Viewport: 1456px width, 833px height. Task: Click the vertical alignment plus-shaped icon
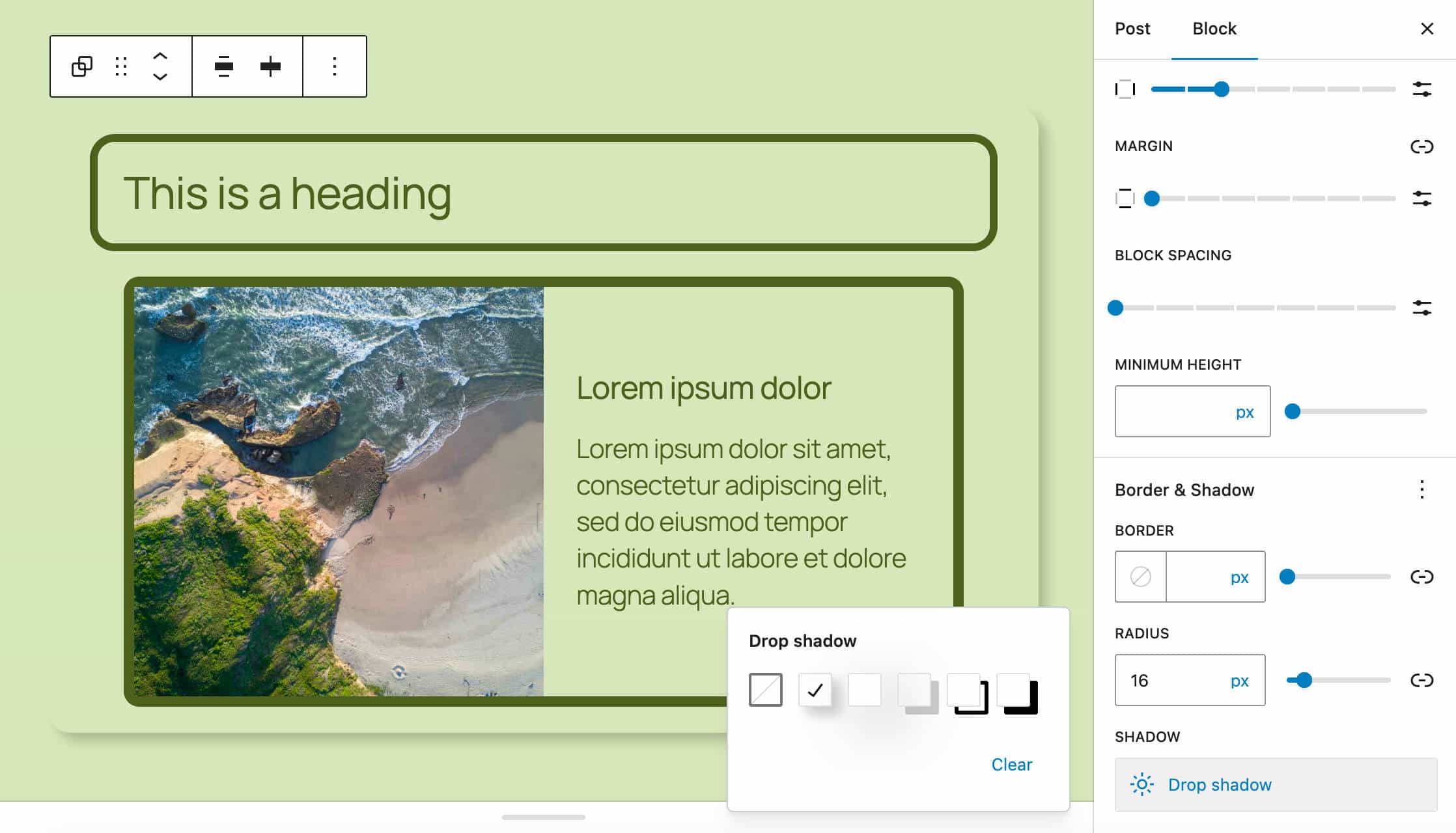tap(270, 66)
